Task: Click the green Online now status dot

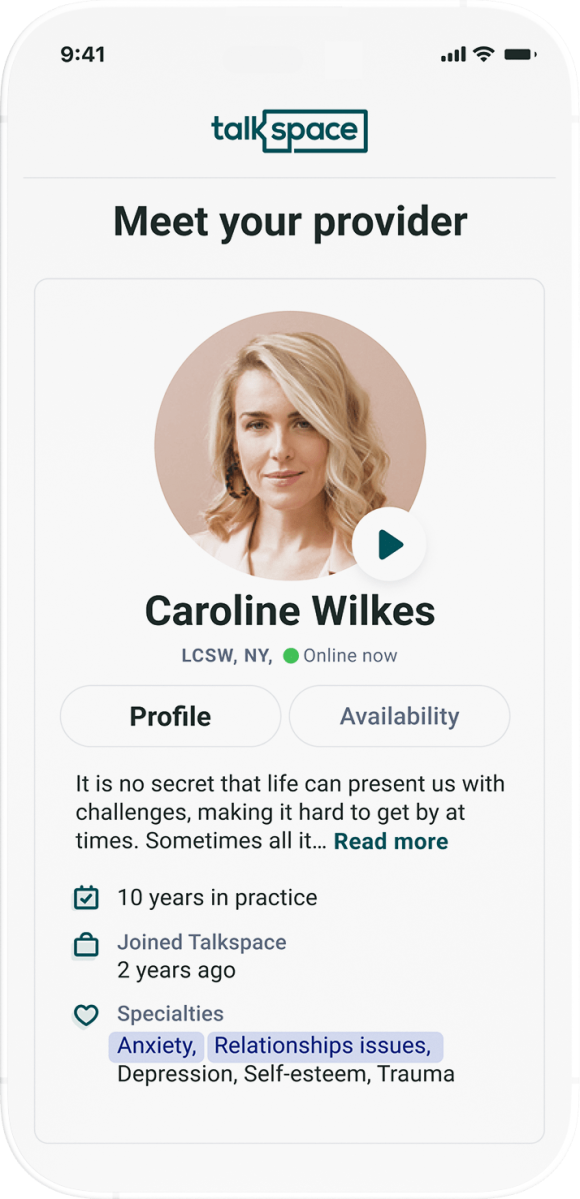Action: [x=291, y=655]
